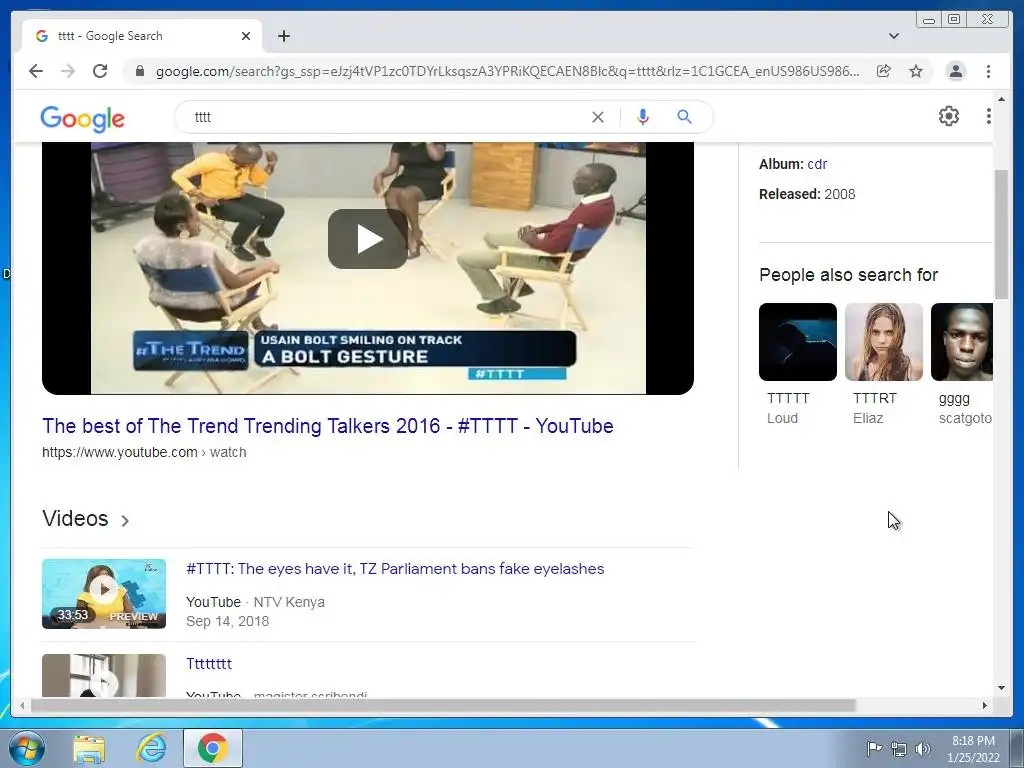The width and height of the screenshot is (1024, 768).
Task: Expand the Videos section heading
Action: tap(86, 519)
